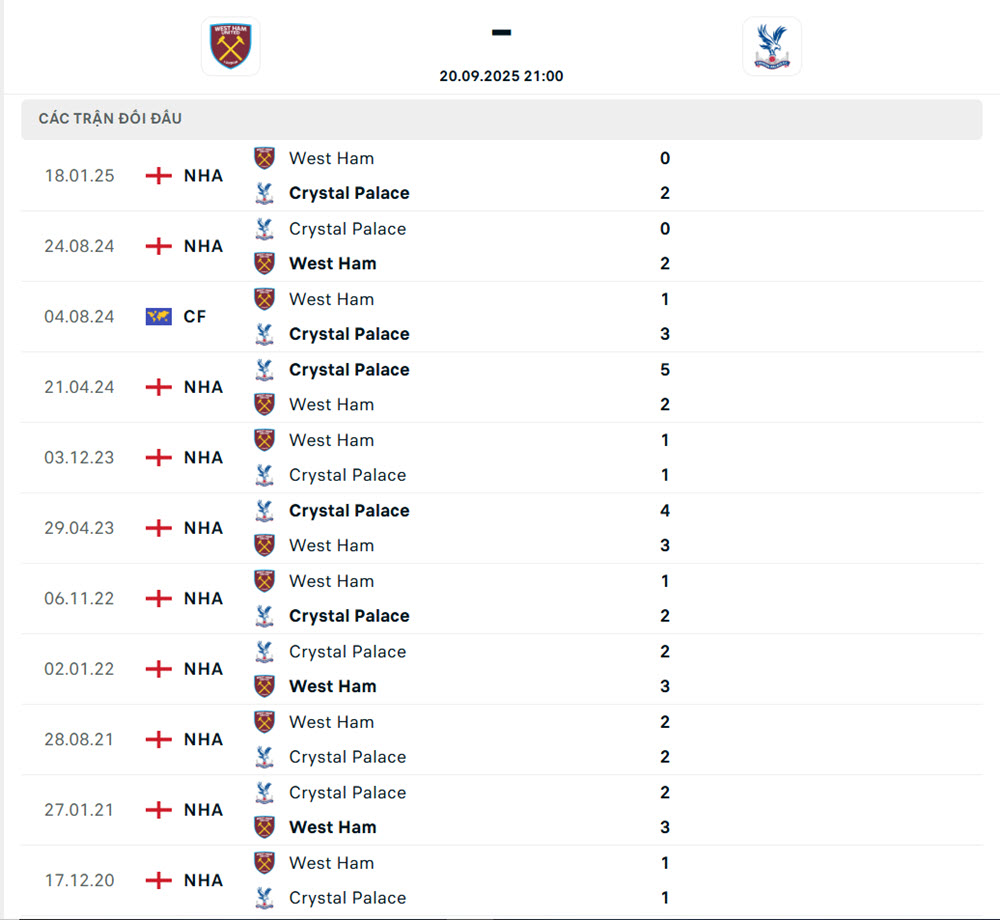Image resolution: width=1000 pixels, height=920 pixels.
Task: Click the NHA competition label beside 06.11.22
Action: coord(203,598)
